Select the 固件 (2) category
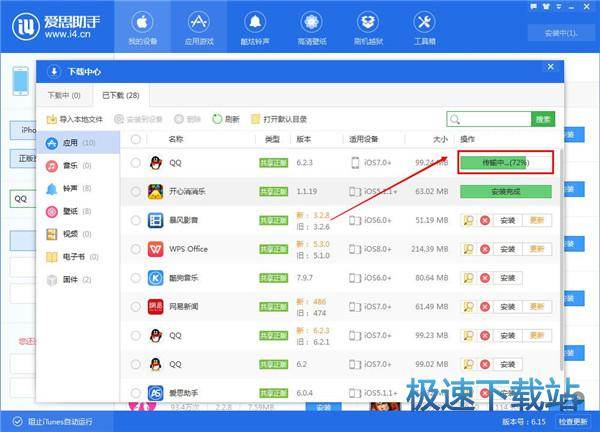This screenshot has height=432, width=600. click(79, 280)
